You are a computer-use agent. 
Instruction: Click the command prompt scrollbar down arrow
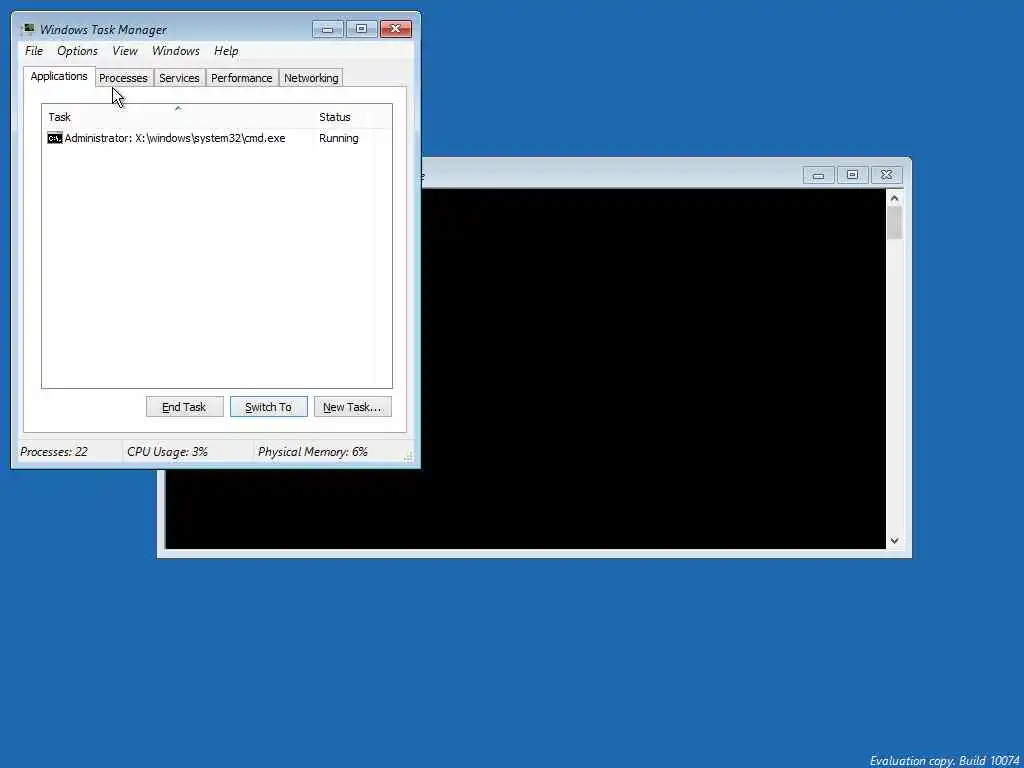coord(895,541)
